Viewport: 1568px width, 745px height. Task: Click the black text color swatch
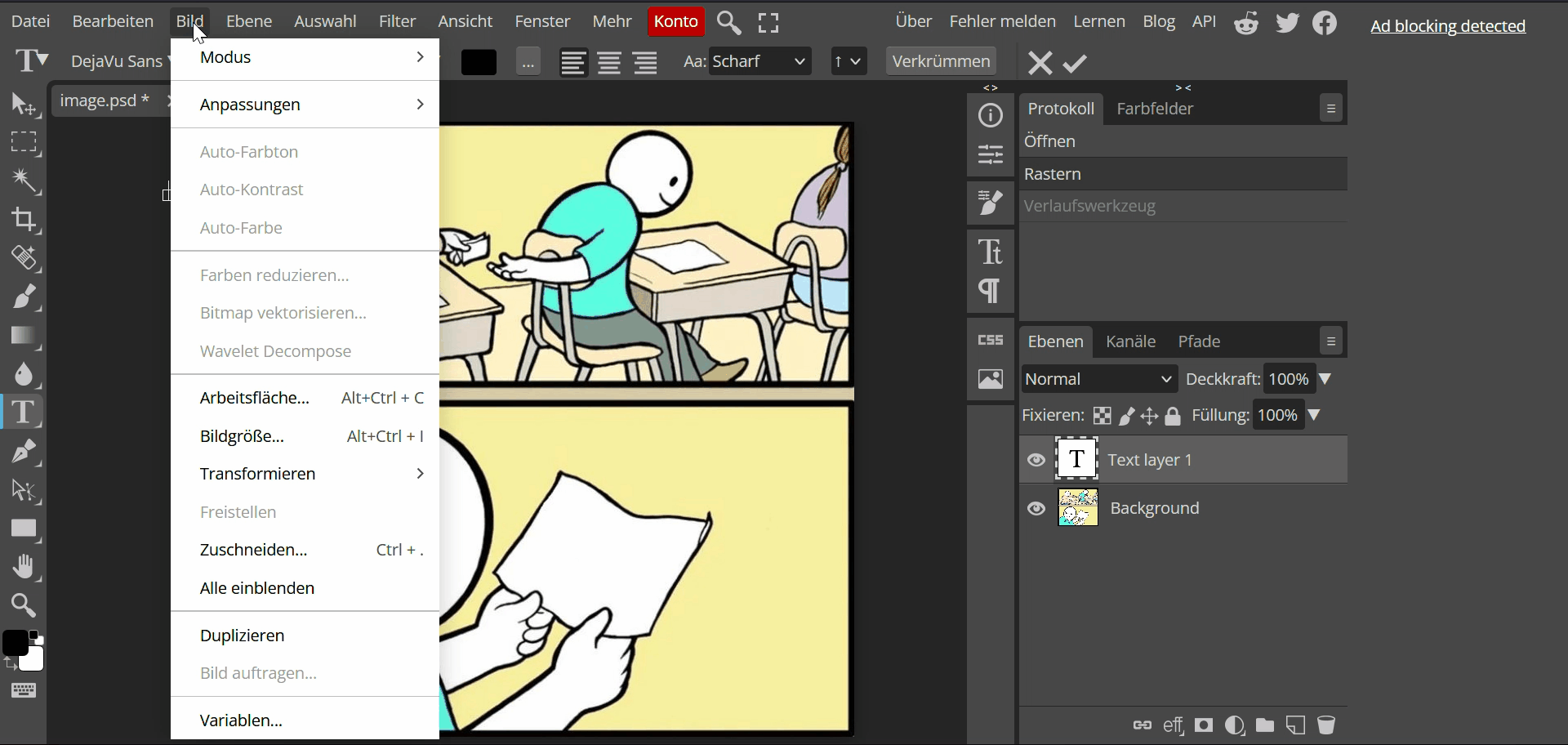pos(479,62)
